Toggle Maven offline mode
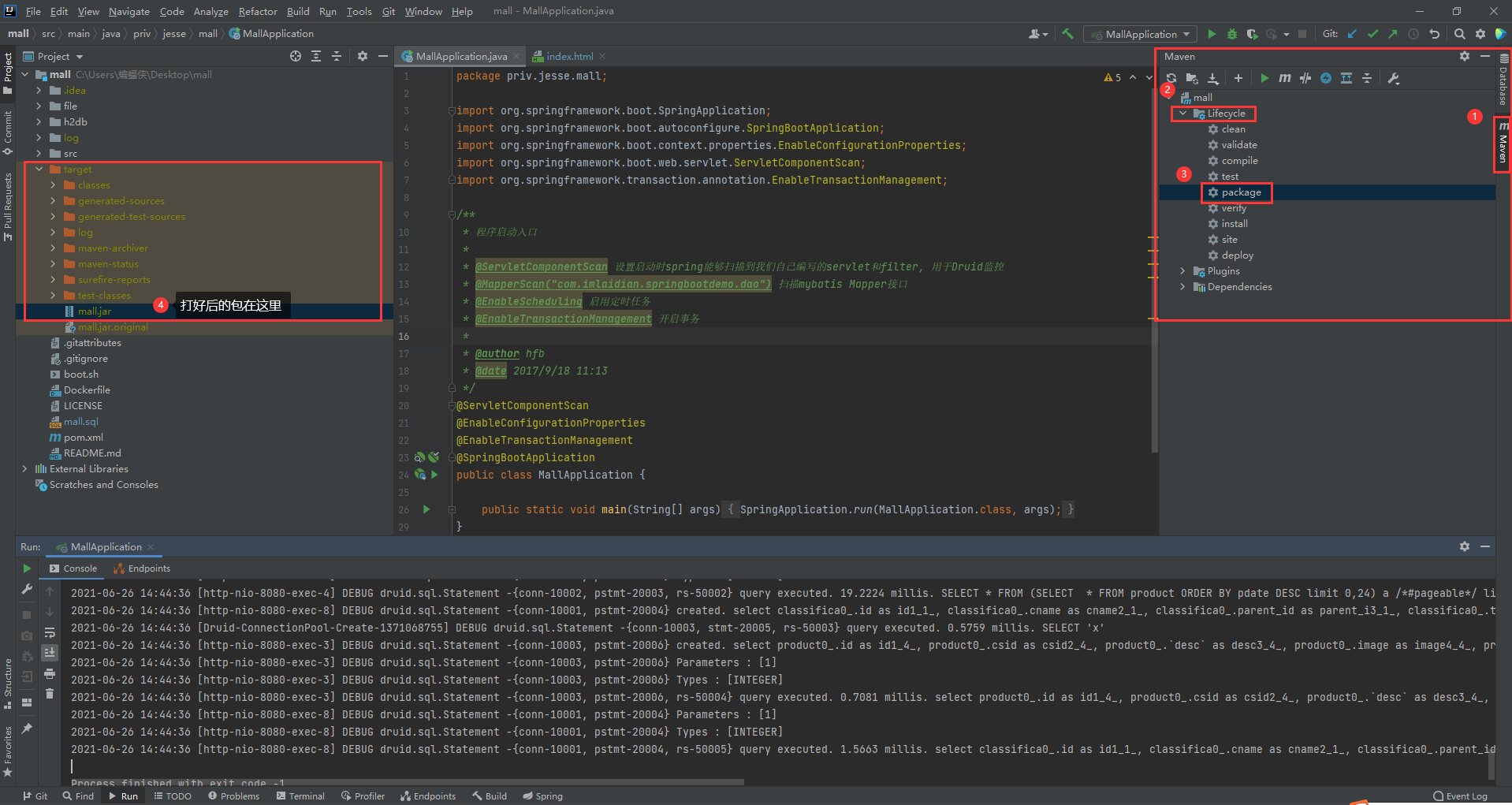This screenshot has width=1512, height=805. (x=1325, y=78)
